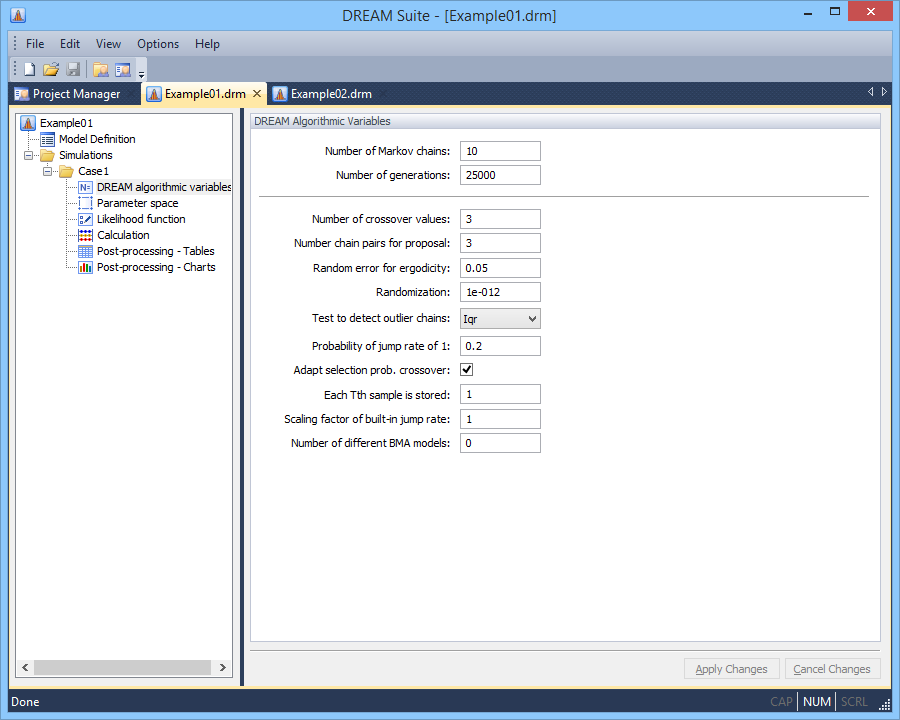Open the File menu

coord(35,44)
